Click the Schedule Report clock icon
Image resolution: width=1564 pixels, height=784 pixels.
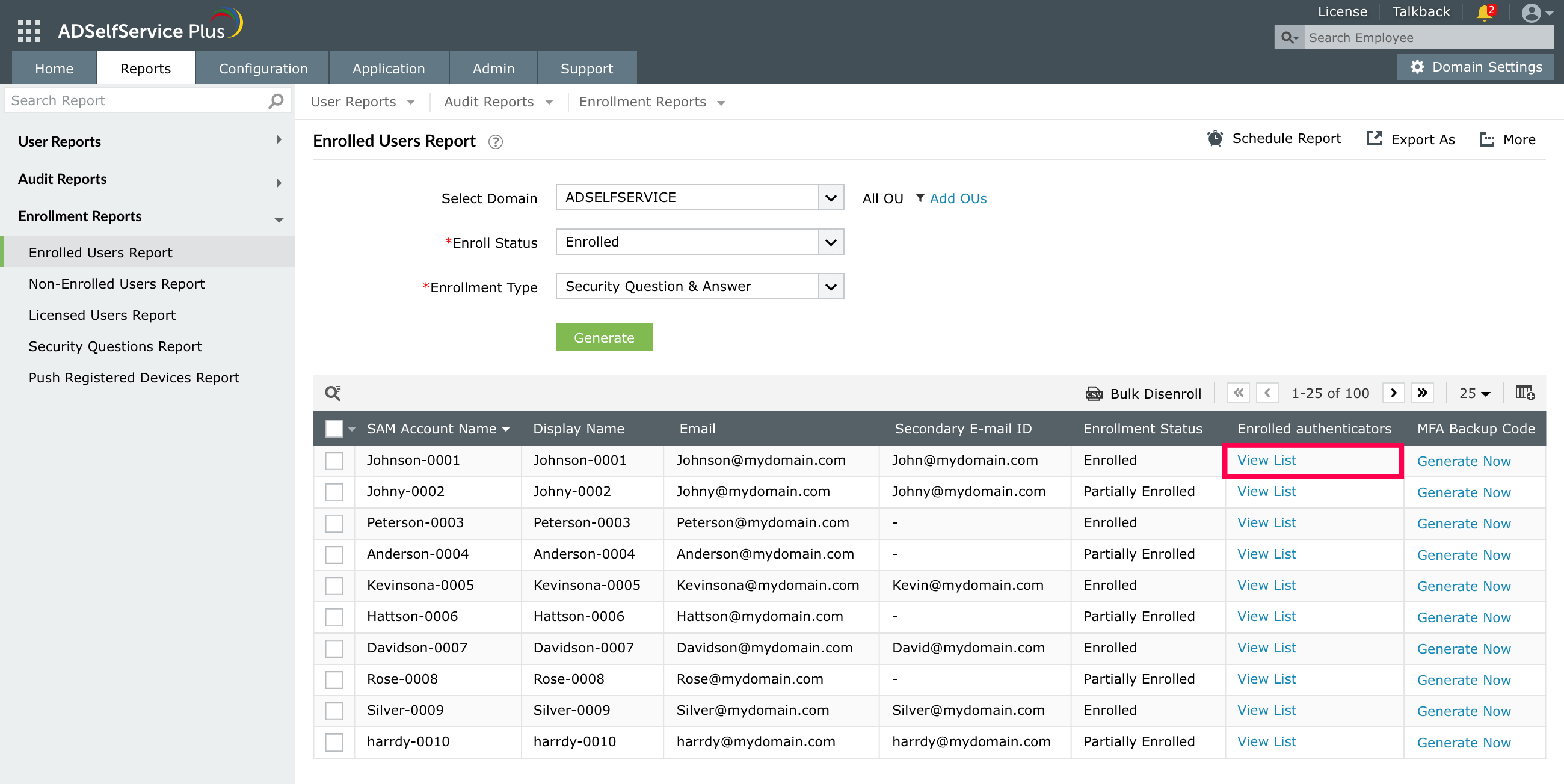point(1215,139)
